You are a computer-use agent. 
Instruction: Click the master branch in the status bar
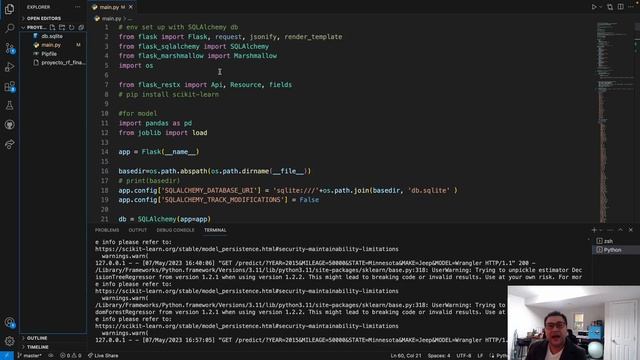pos(29,356)
